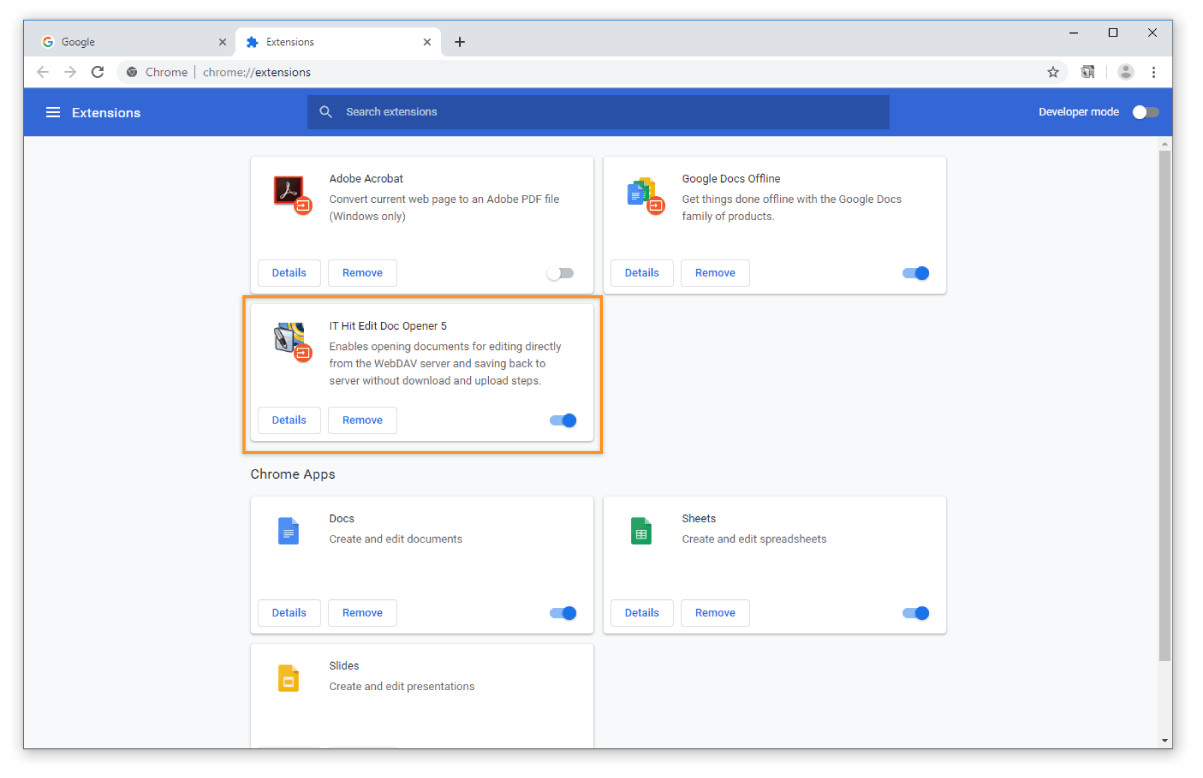Select the Extensions tab
The image size is (1203, 778).
coord(338,42)
